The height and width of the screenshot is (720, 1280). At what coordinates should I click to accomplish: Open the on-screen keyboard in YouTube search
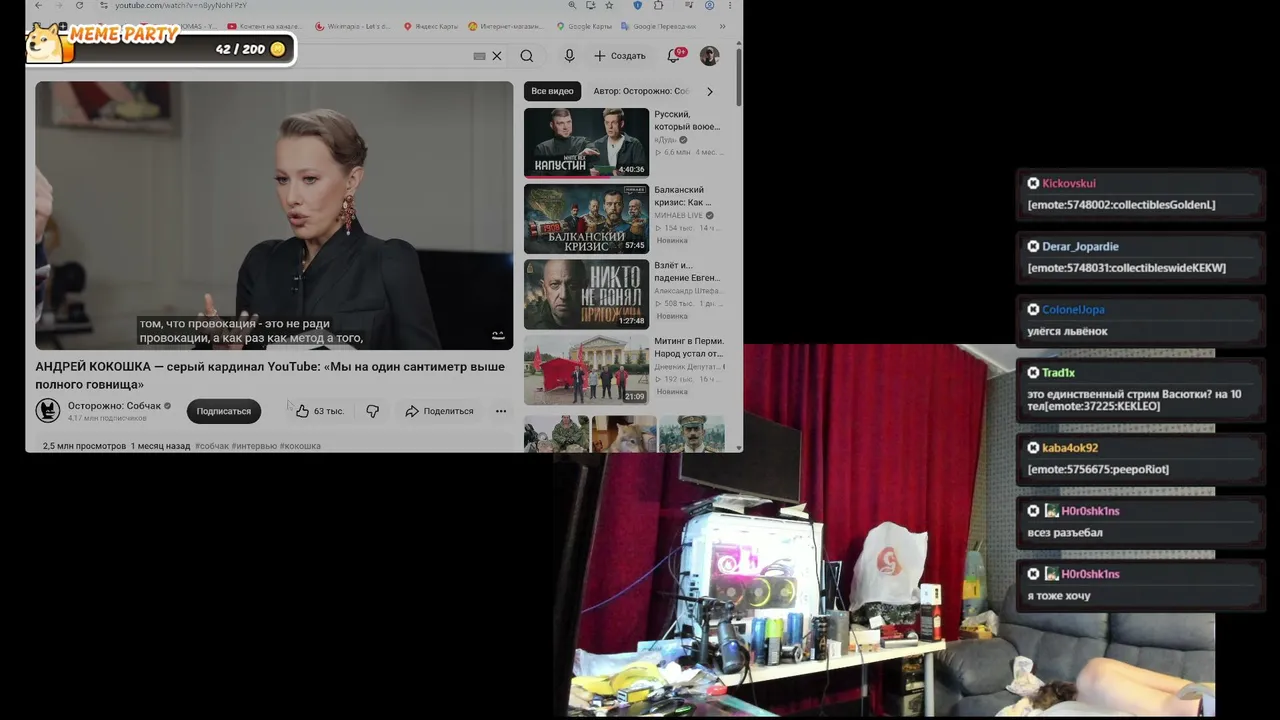(479, 56)
